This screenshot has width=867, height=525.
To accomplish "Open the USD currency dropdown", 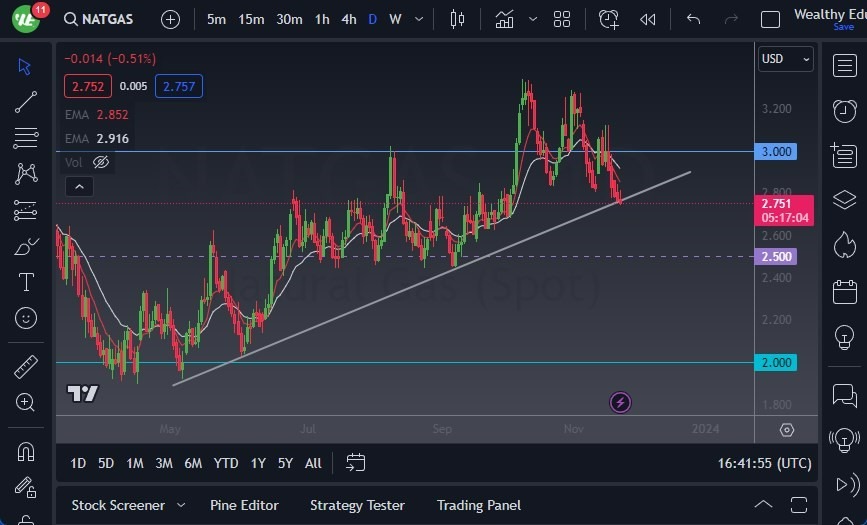I will pyautogui.click(x=785, y=59).
